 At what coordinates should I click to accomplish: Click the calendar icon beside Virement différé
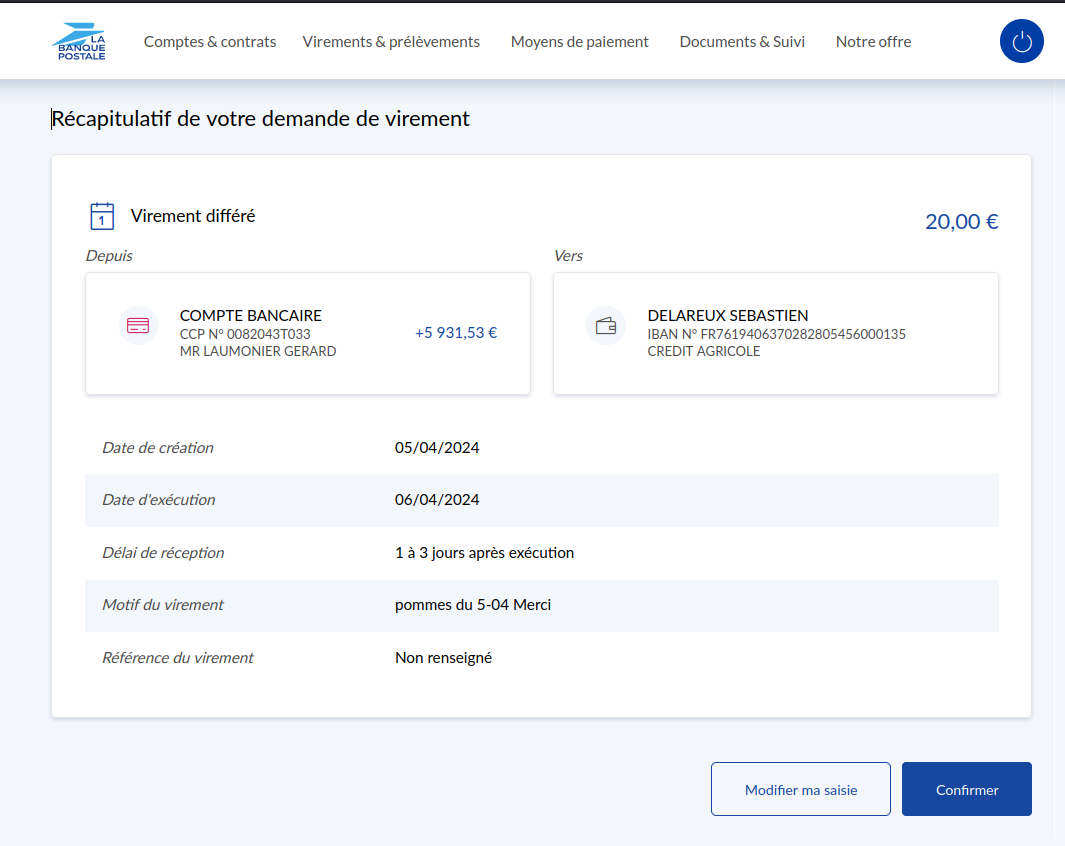[102, 216]
